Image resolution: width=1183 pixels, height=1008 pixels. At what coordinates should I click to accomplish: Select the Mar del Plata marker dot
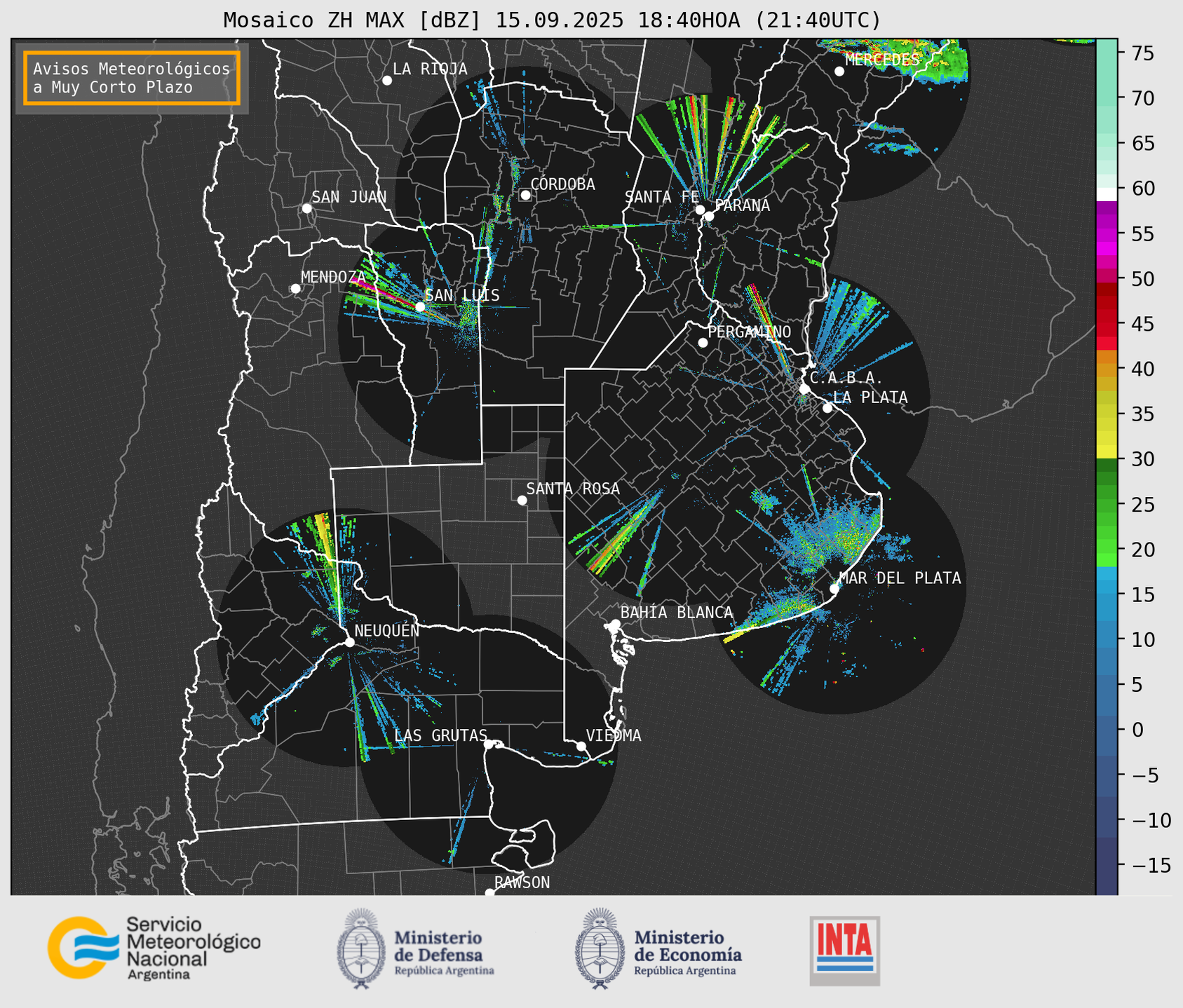coord(834,589)
